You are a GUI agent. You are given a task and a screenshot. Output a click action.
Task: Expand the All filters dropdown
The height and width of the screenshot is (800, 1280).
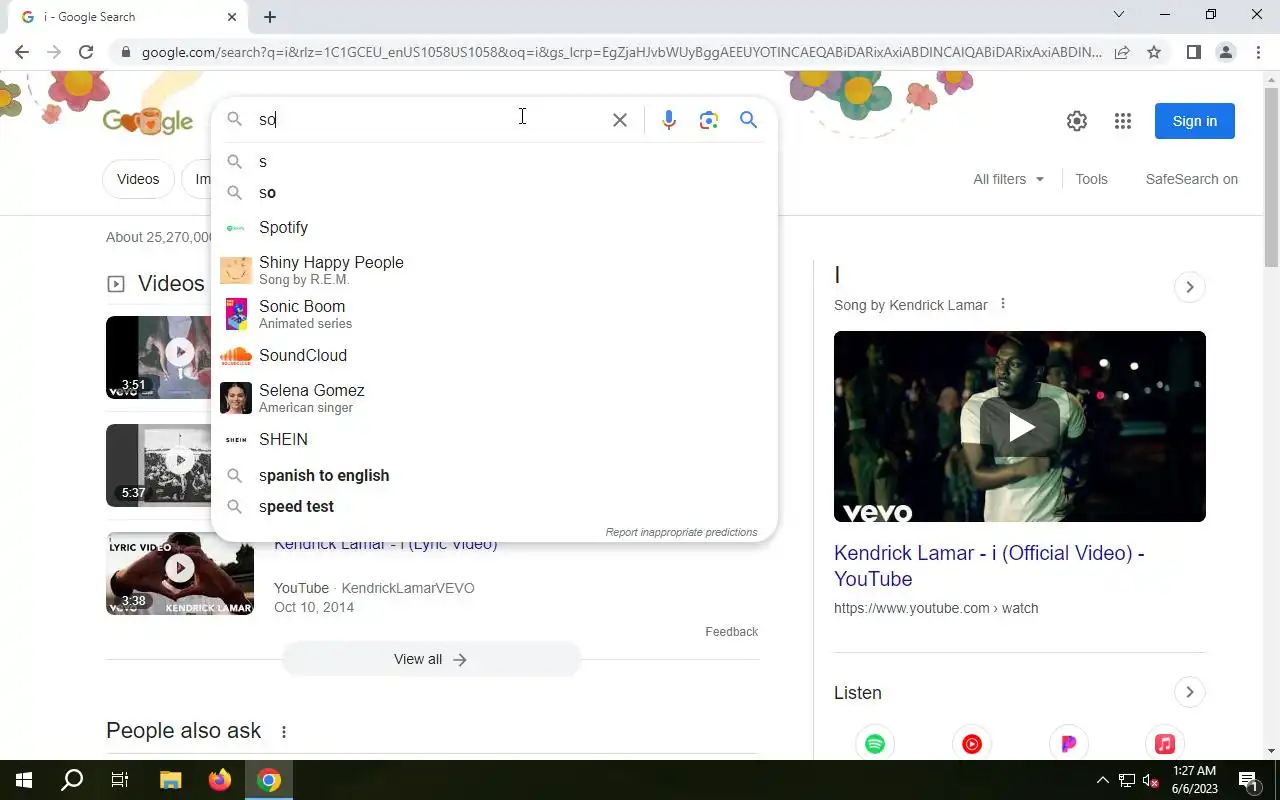pyautogui.click(x=1008, y=179)
